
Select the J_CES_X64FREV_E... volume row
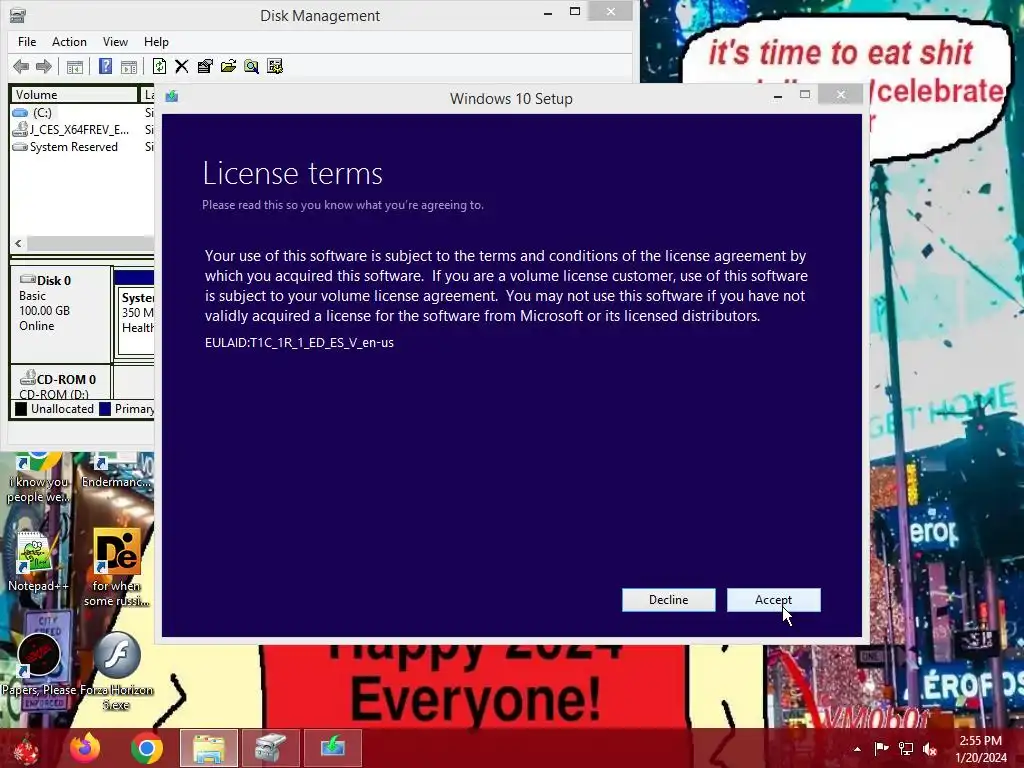pyautogui.click(x=82, y=129)
